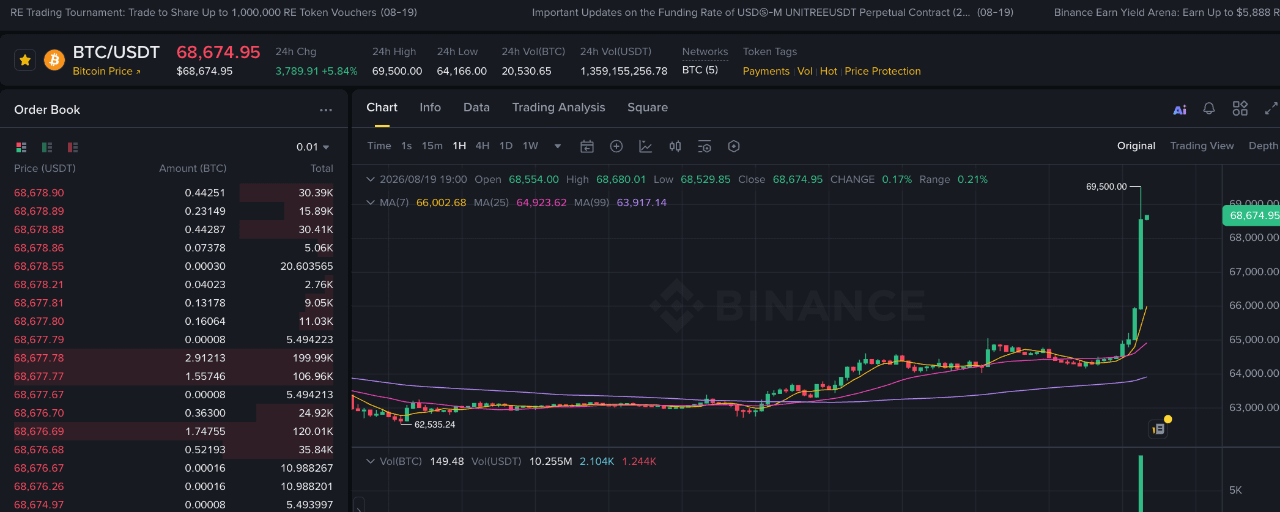Click the orange Bitcoin coin logo
Image resolution: width=1280 pixels, height=512 pixels.
pos(54,60)
